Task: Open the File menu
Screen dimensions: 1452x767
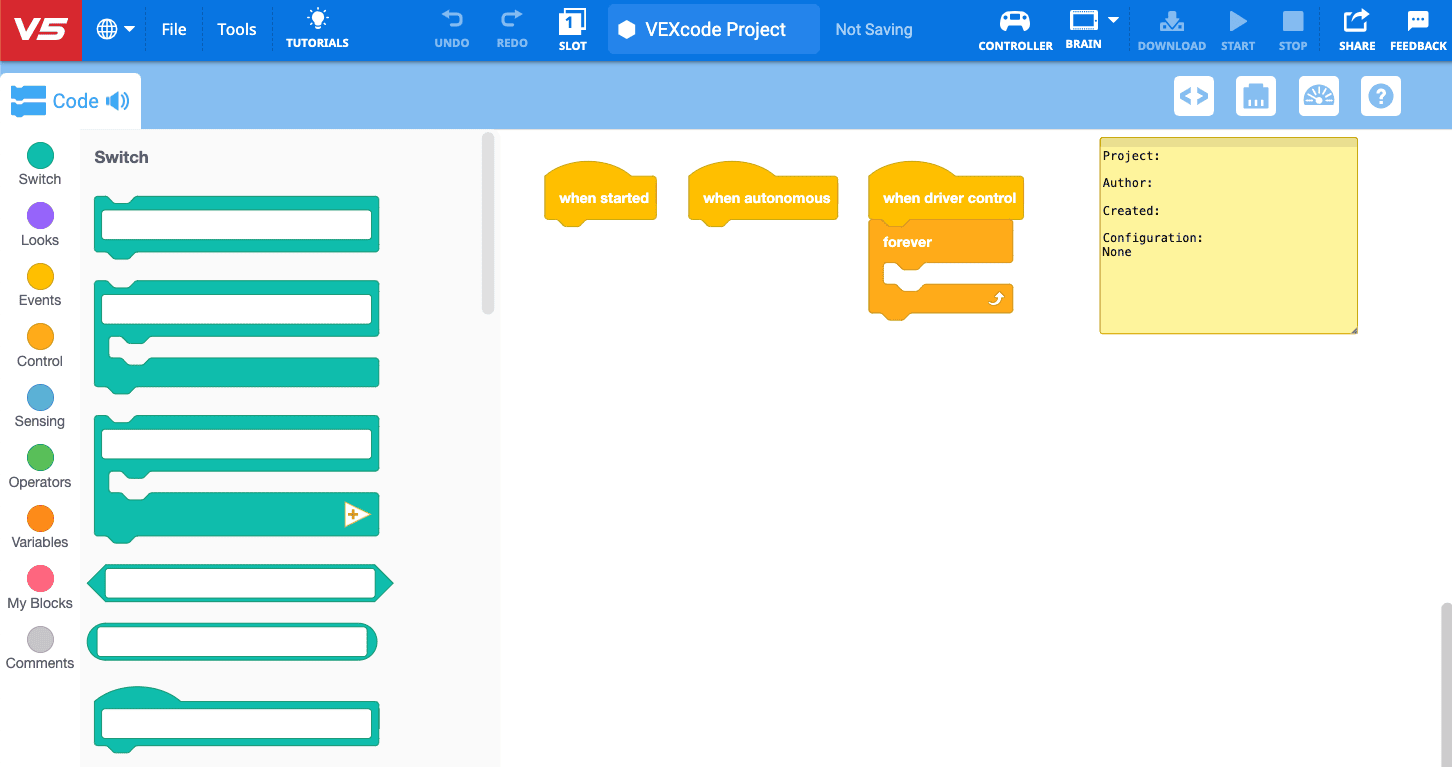Action: click(x=173, y=29)
